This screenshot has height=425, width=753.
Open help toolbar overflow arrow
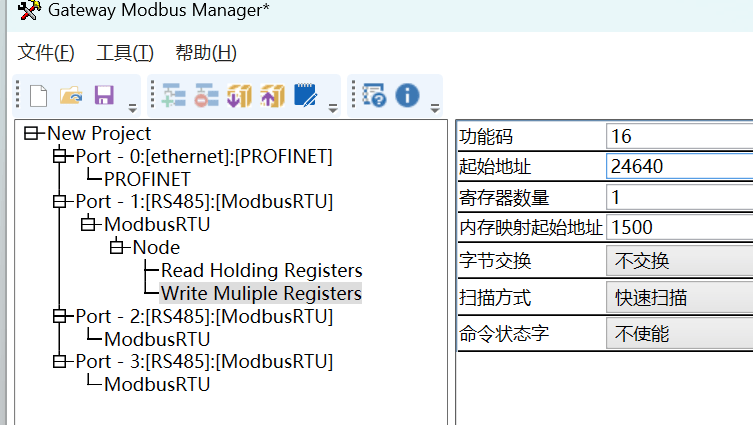435,108
